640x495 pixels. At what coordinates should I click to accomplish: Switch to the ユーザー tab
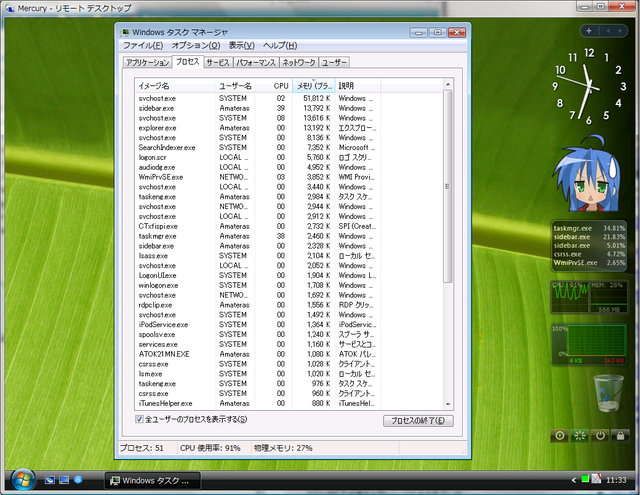334,62
